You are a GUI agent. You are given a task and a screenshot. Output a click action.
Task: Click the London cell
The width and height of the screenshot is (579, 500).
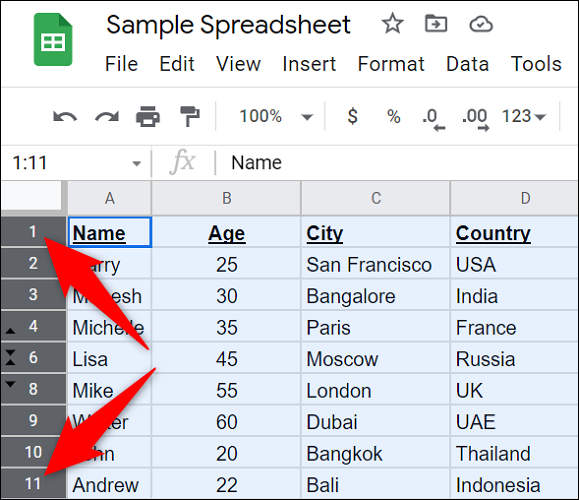pyautogui.click(x=376, y=389)
